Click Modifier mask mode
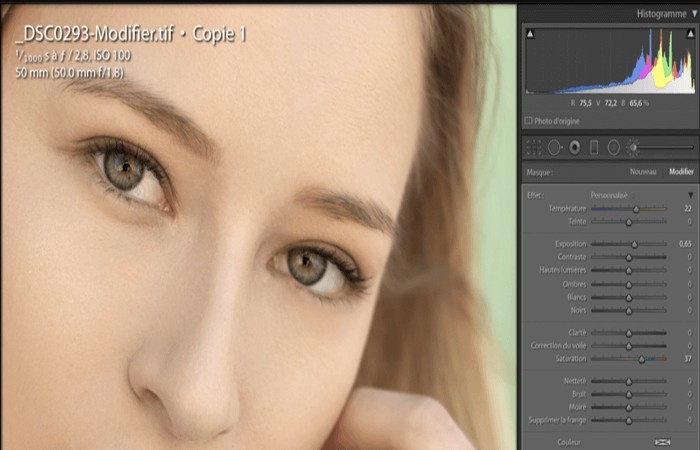 coord(681,171)
